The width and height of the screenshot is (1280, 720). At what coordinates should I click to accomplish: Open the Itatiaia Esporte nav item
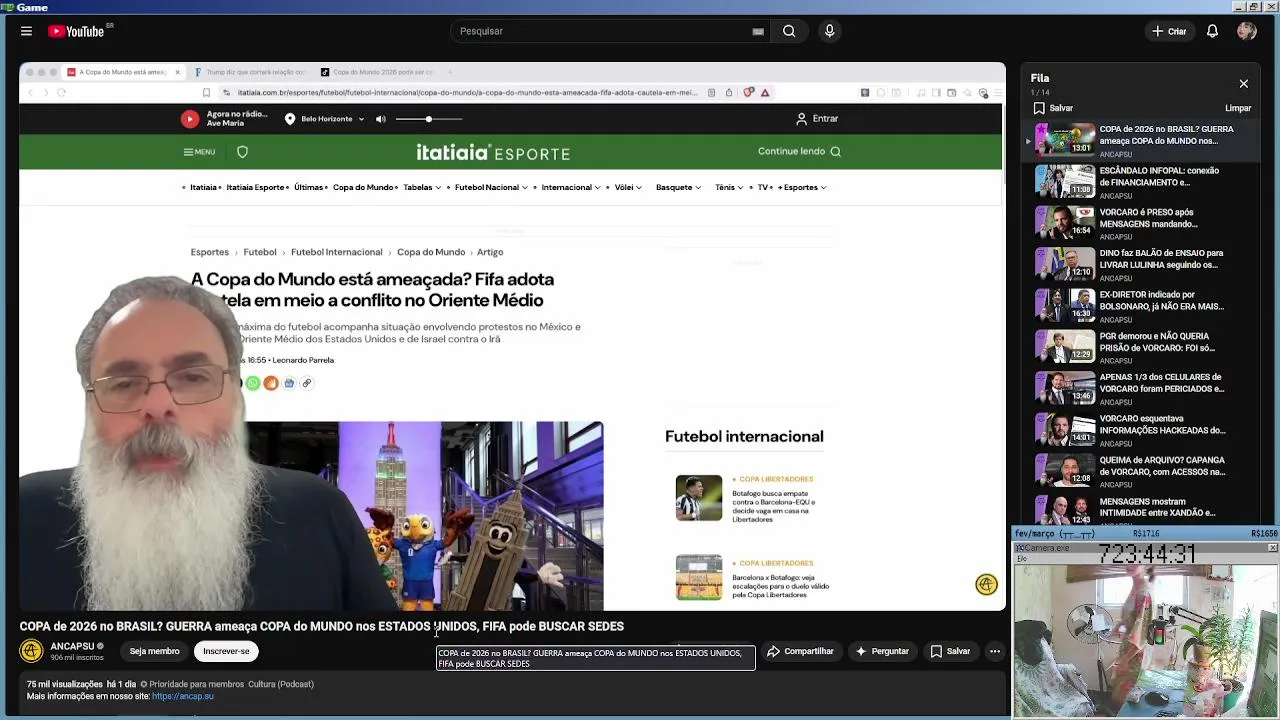(255, 188)
